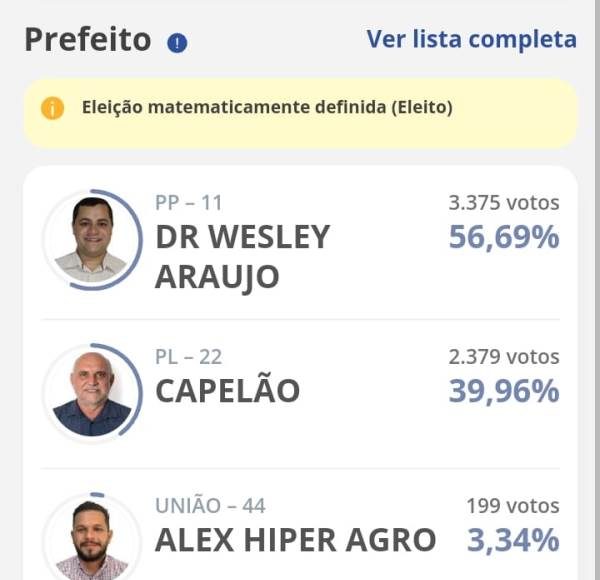Viewport: 600px width, 580px height.
Task: Select Dr Wesley Araujo's candidate photo
Action: coord(92,240)
